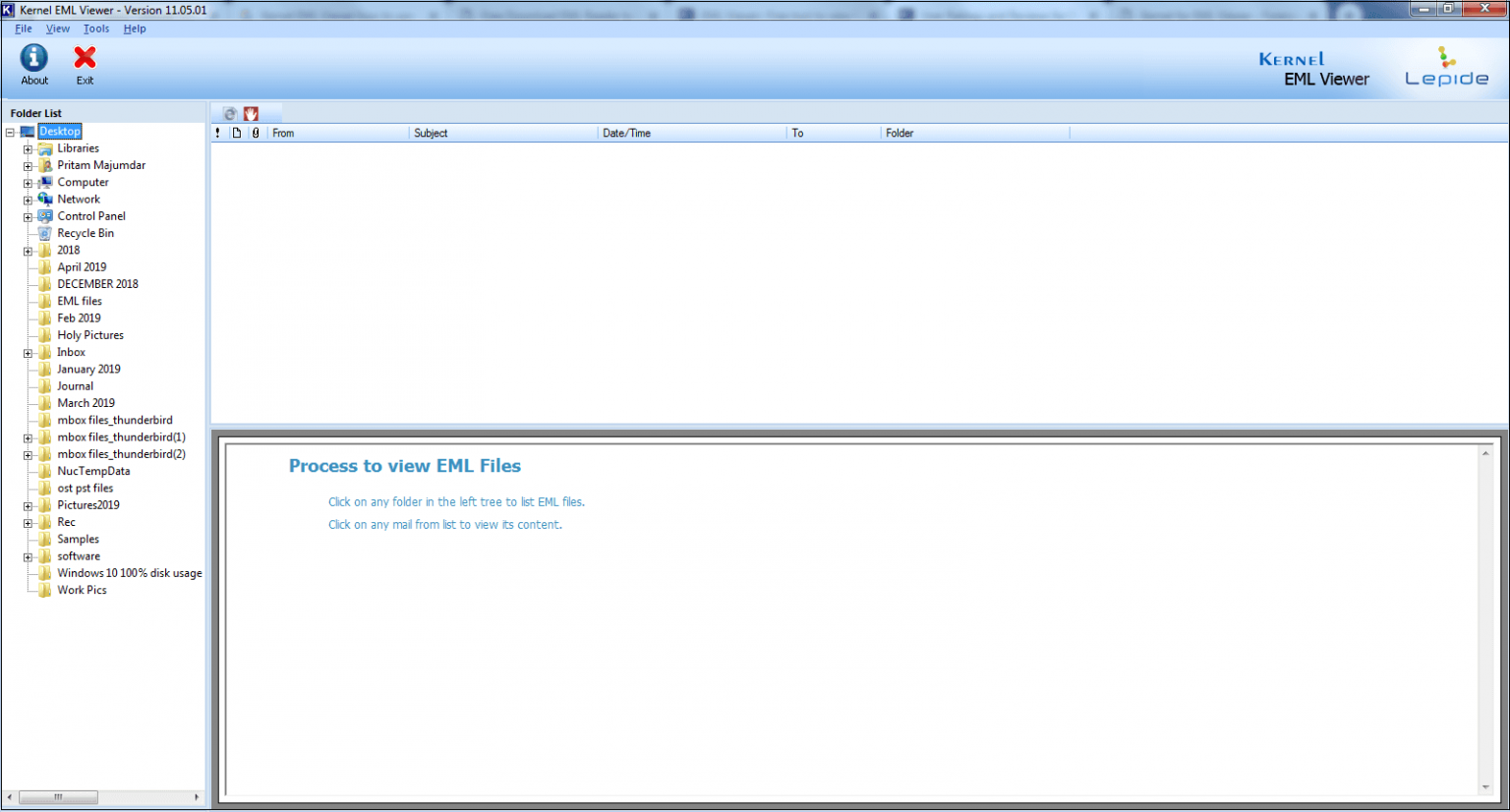The image size is (1510, 812).
Task: Click the Subject column header to sort
Action: (431, 132)
